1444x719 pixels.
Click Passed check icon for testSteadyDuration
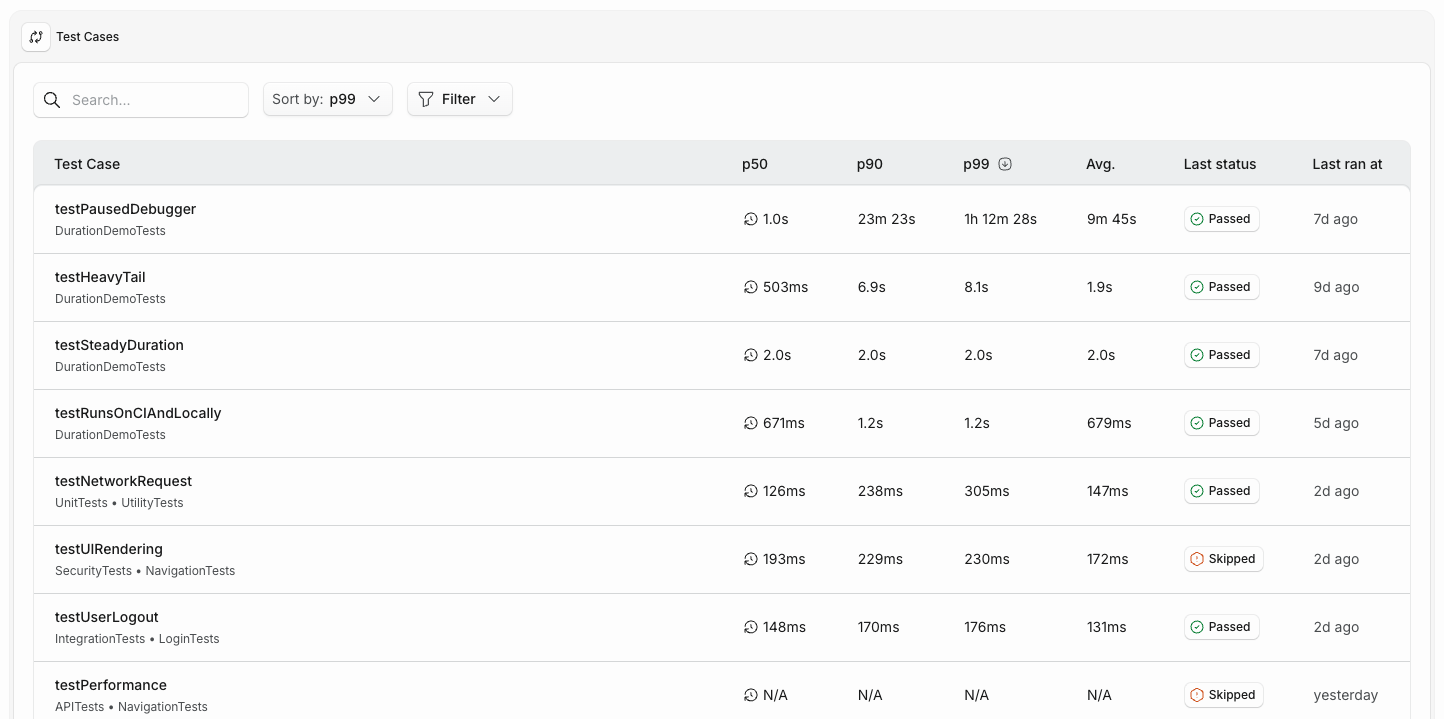[x=1197, y=355]
